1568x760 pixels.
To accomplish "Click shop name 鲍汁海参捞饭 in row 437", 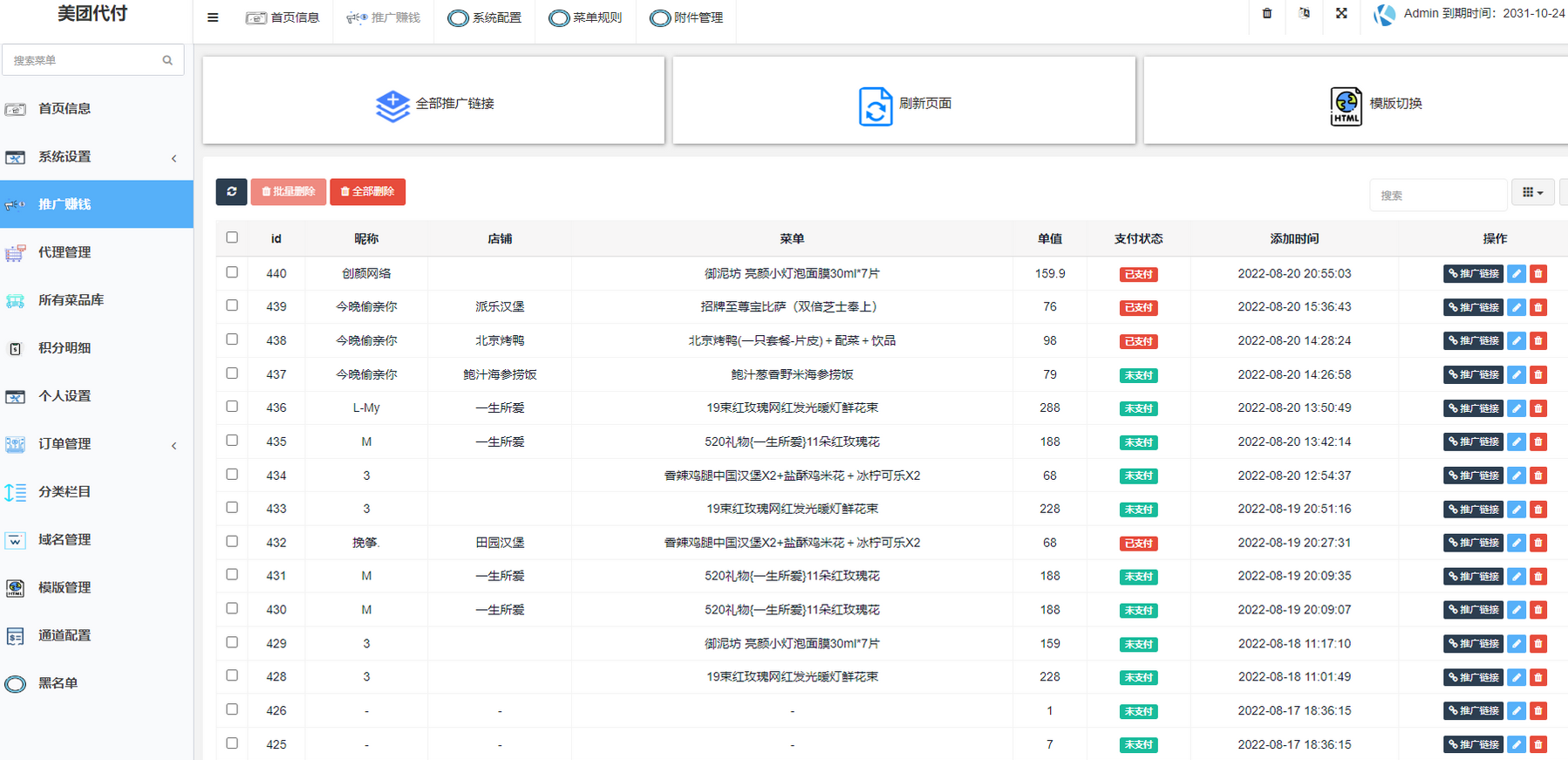I will [500, 374].
